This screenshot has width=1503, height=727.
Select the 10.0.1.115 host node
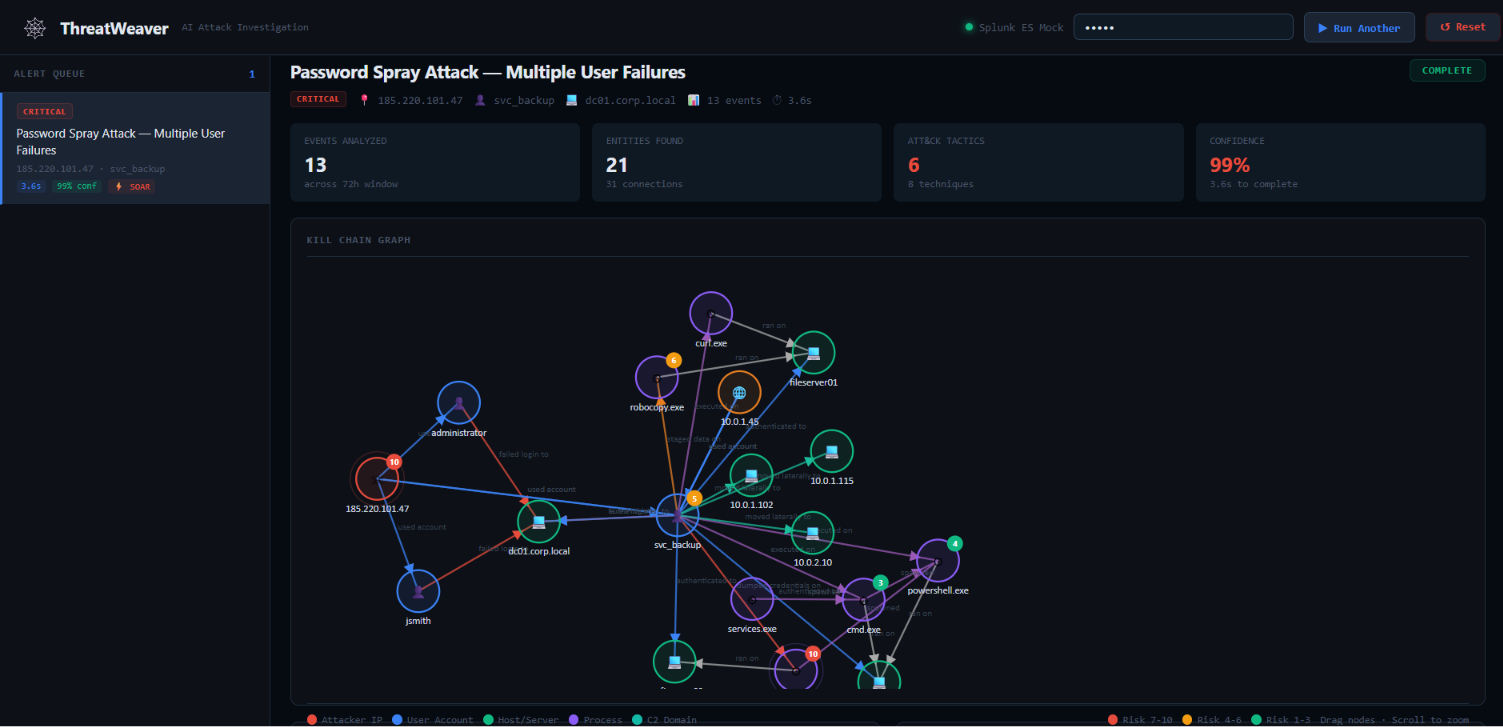point(831,451)
